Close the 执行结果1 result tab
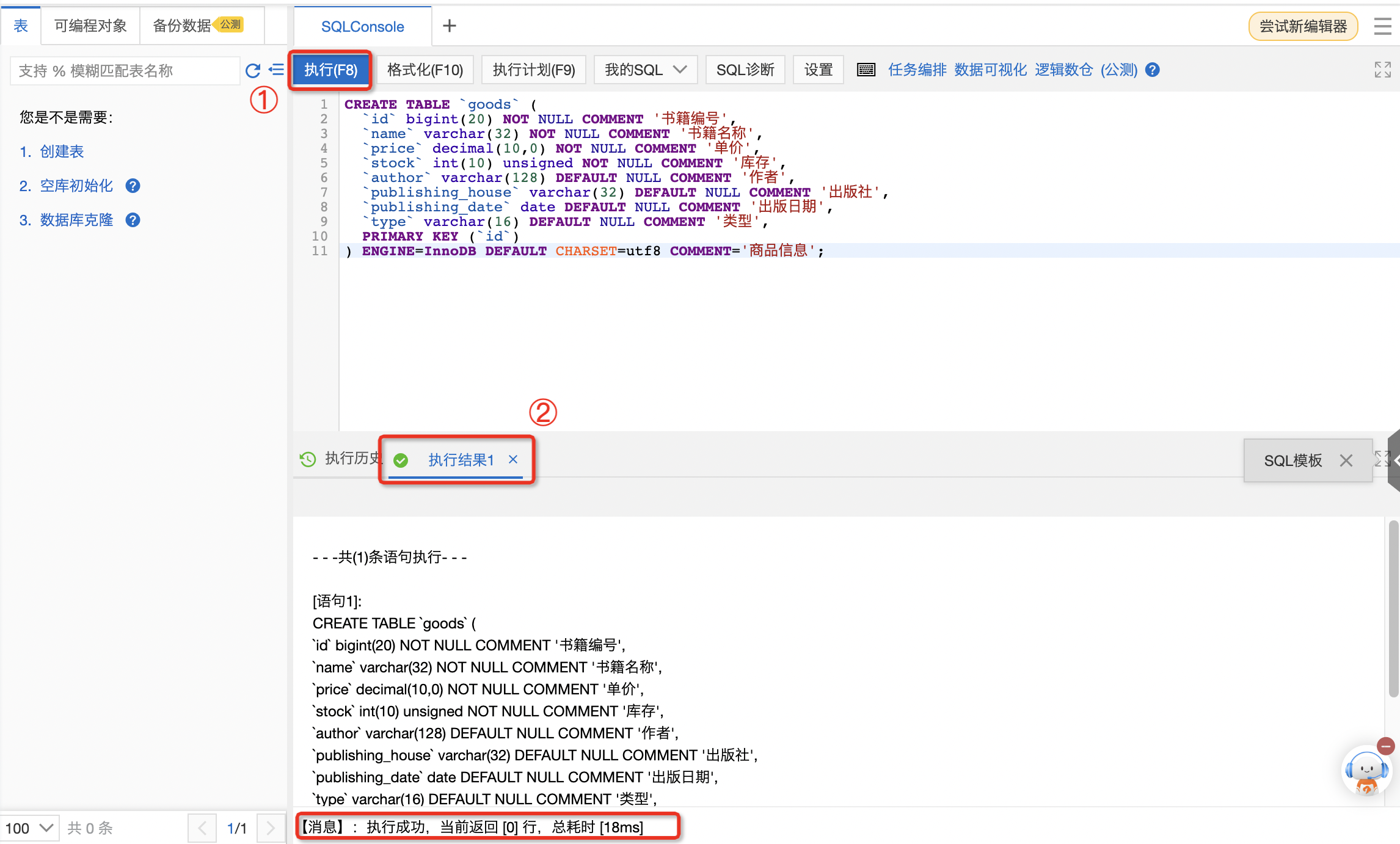The width and height of the screenshot is (1400, 844). [x=513, y=459]
